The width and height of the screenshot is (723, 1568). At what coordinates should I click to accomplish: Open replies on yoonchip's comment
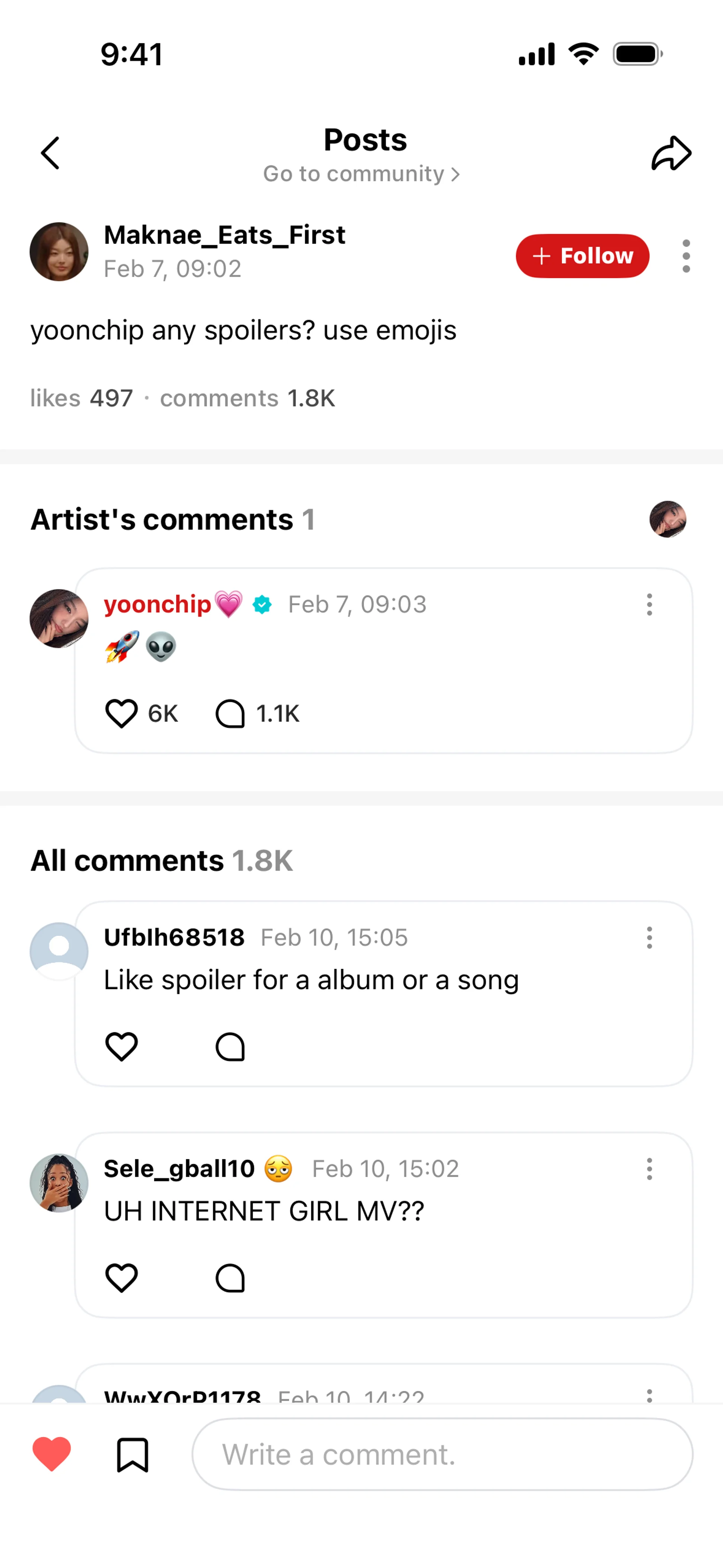click(x=230, y=714)
